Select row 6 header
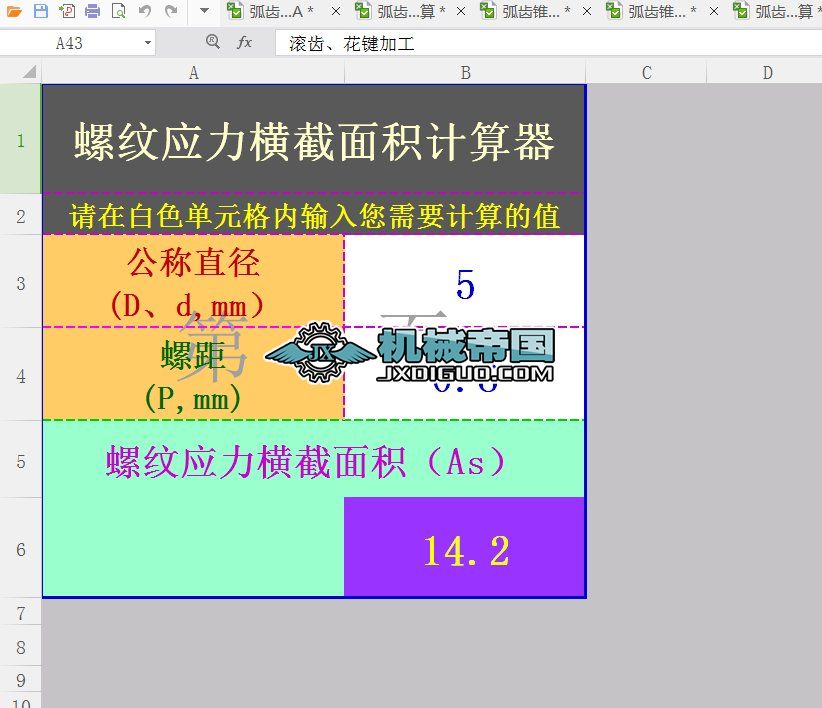 pos(20,549)
